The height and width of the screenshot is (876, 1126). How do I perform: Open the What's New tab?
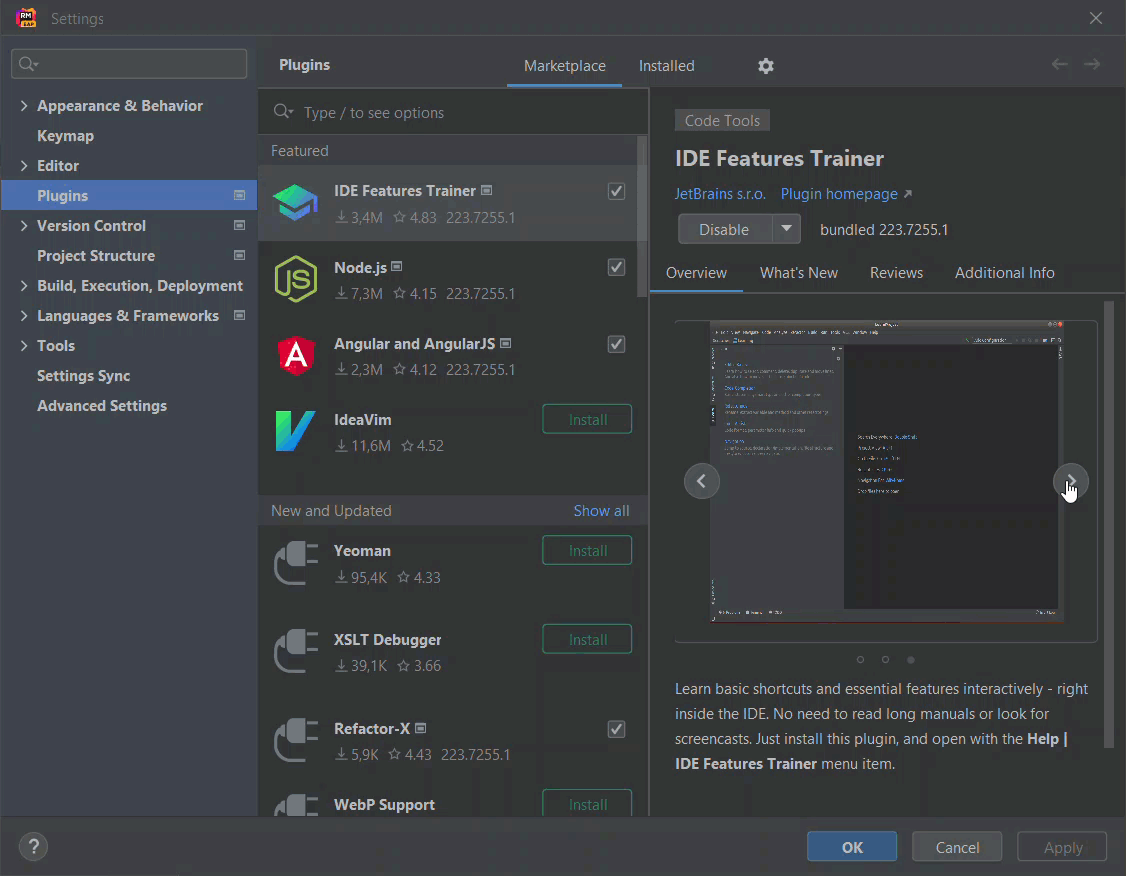(799, 273)
